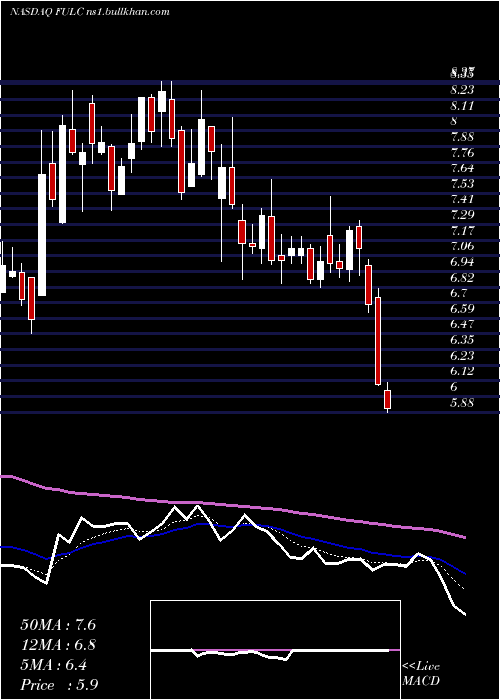Click the 7.76 price level label
500x700 pixels.
click(462, 153)
